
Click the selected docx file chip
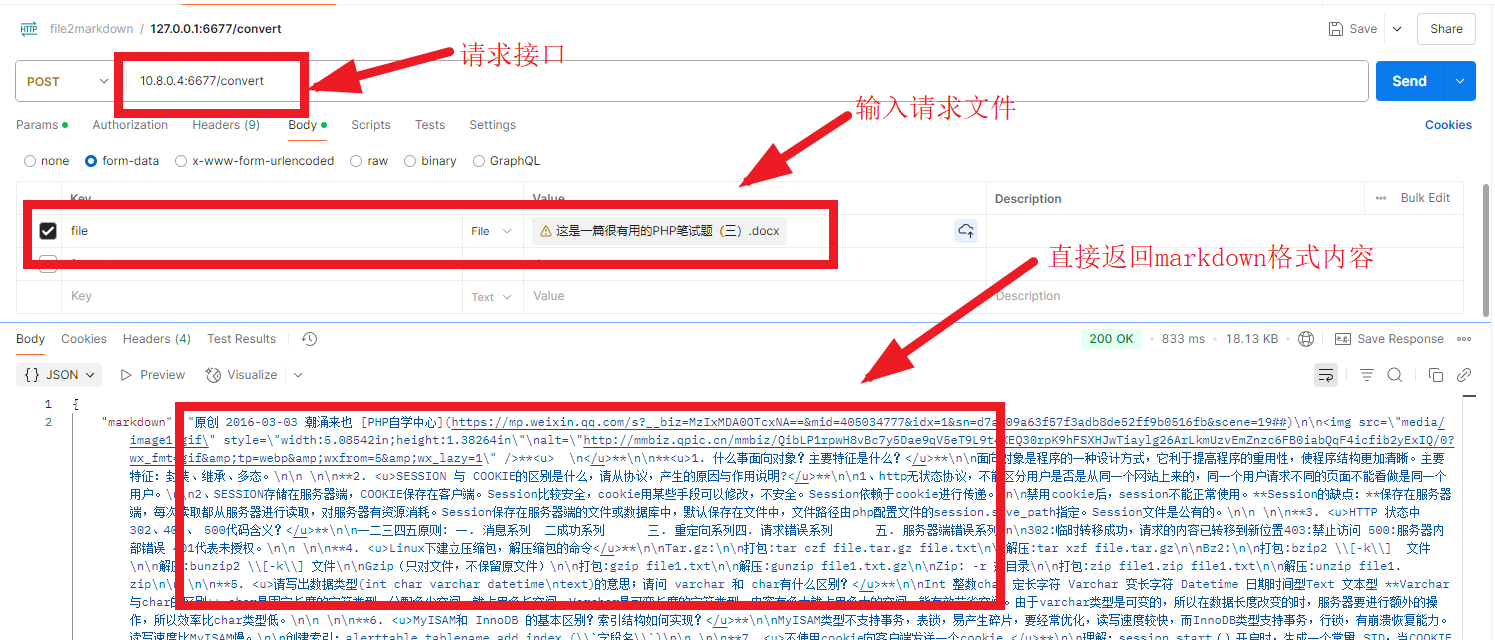[660, 231]
